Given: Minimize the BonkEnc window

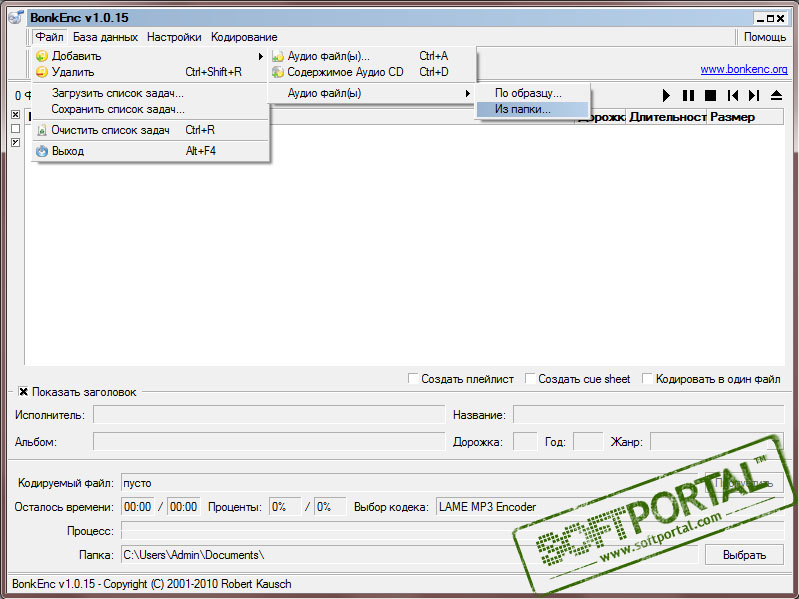Looking at the screenshot, I should pyautogui.click(x=761, y=19).
